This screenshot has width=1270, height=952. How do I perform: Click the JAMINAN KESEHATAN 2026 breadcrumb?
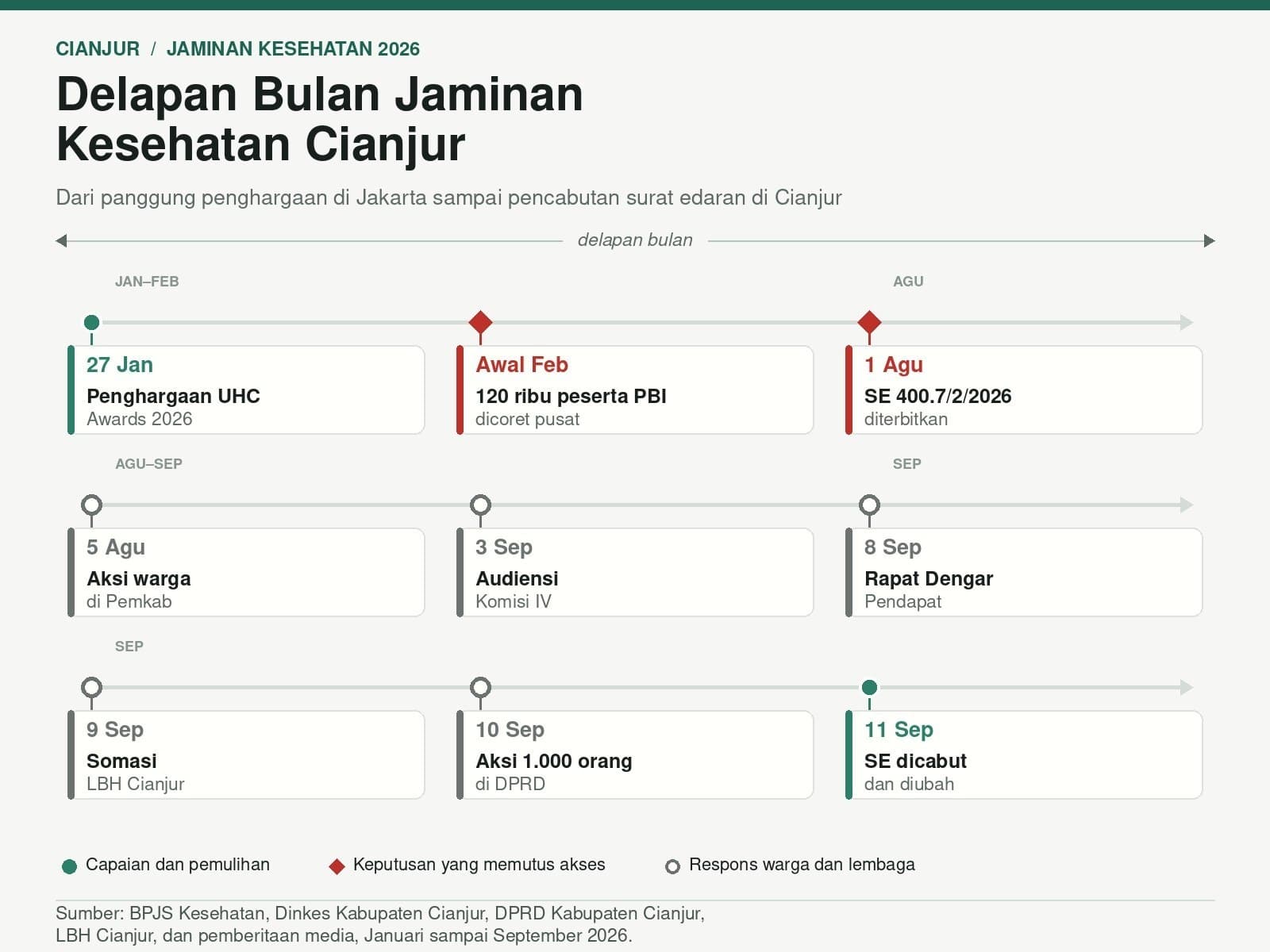click(x=293, y=49)
